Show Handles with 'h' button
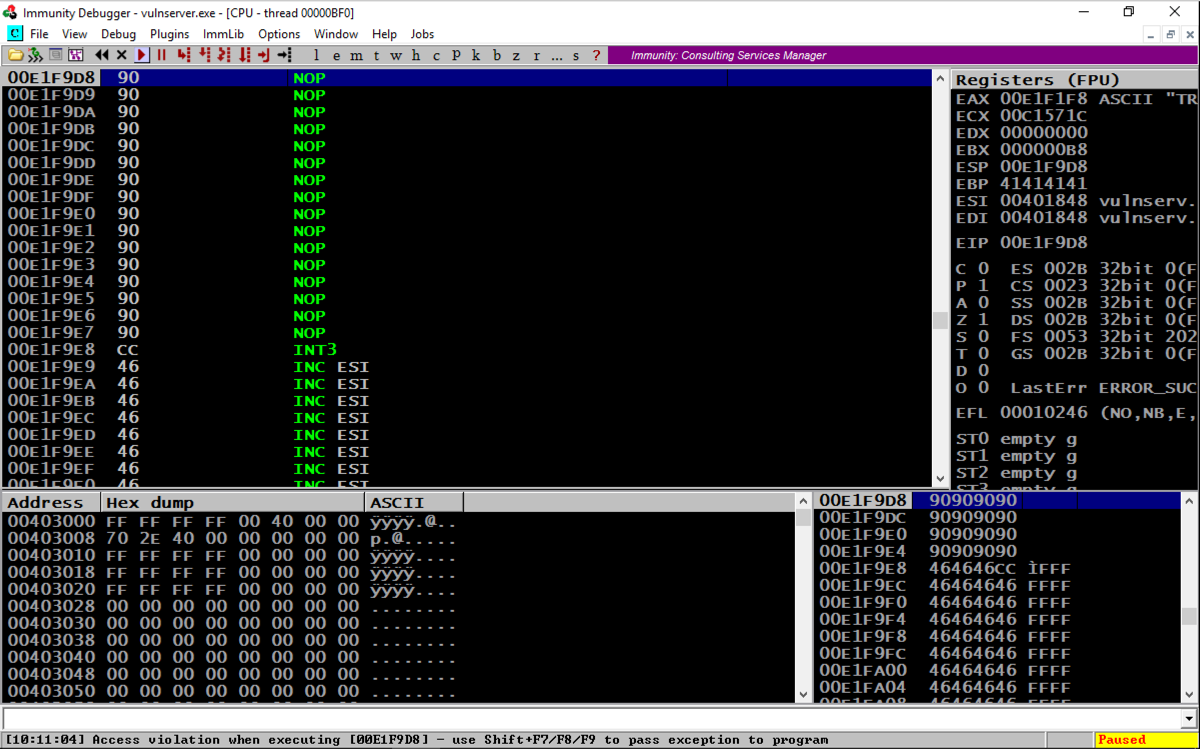The height and width of the screenshot is (749, 1200). tap(416, 55)
